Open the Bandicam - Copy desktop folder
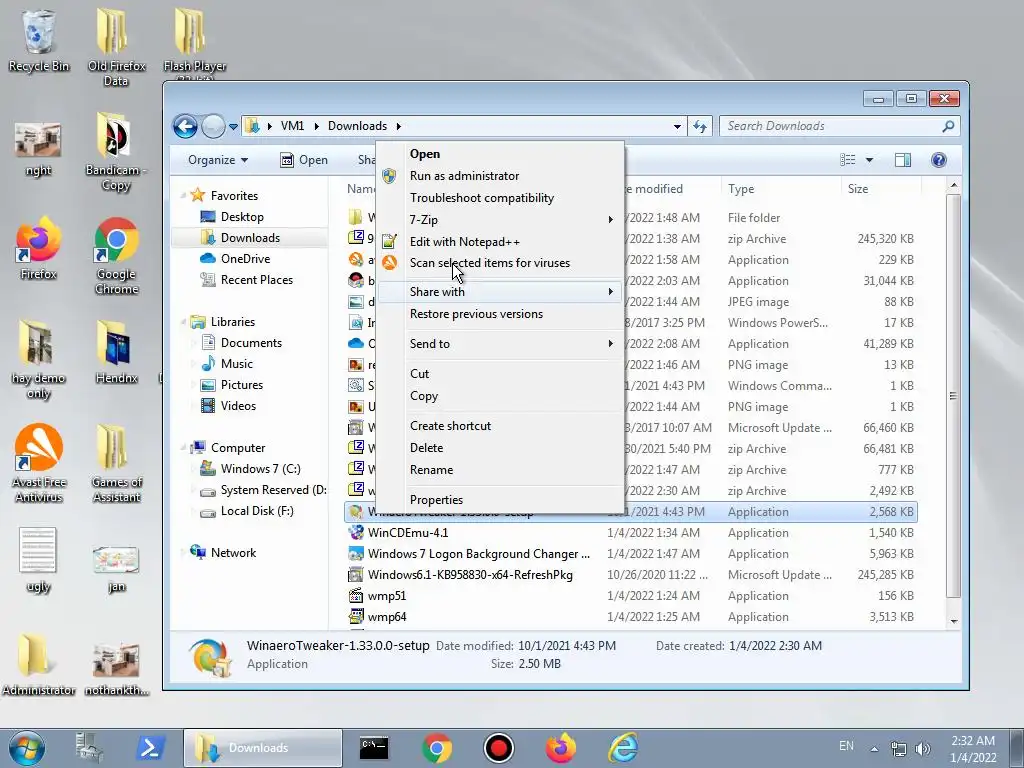This screenshot has height=768, width=1024. click(x=116, y=152)
